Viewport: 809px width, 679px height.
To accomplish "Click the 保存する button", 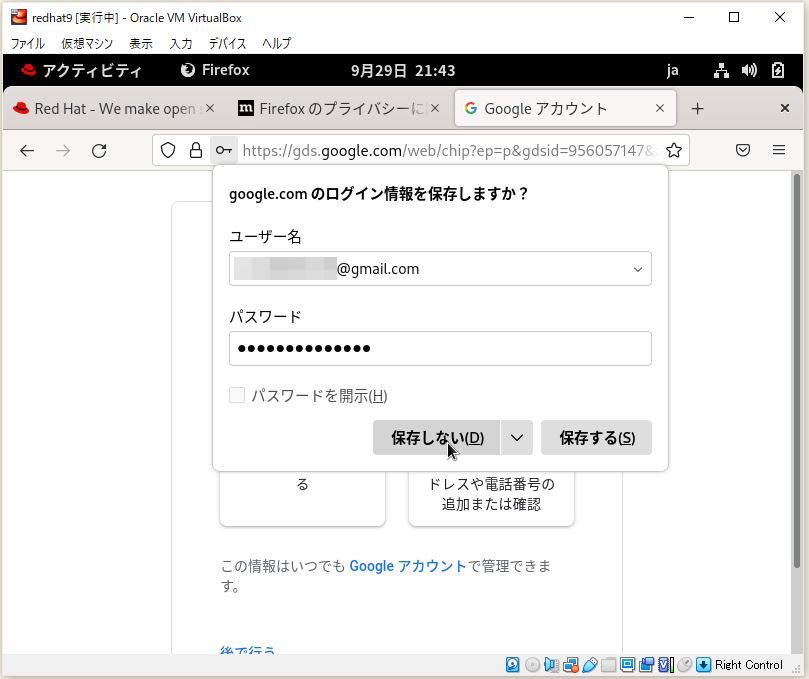I will coord(596,438).
